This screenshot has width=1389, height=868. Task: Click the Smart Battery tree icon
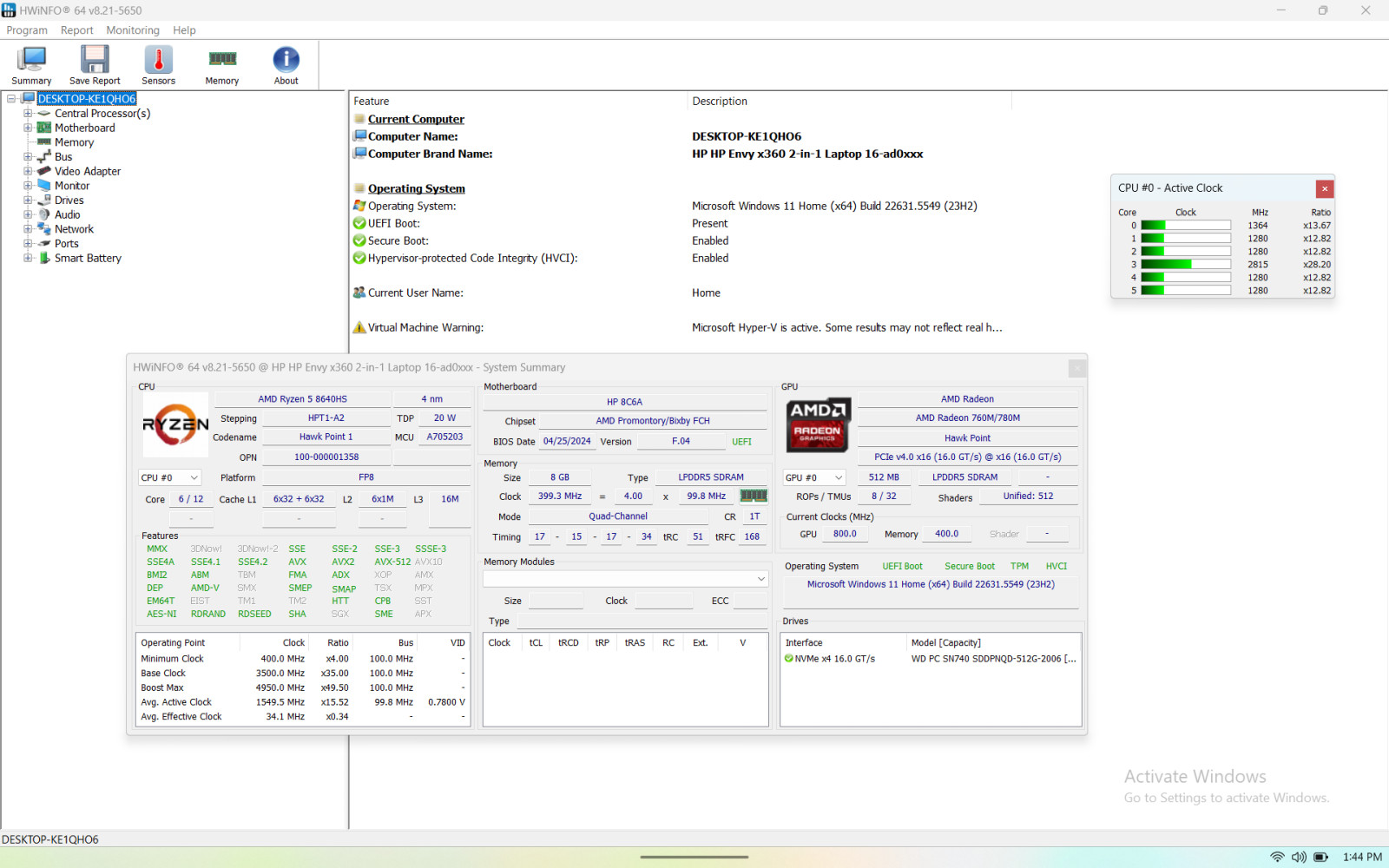point(44,258)
